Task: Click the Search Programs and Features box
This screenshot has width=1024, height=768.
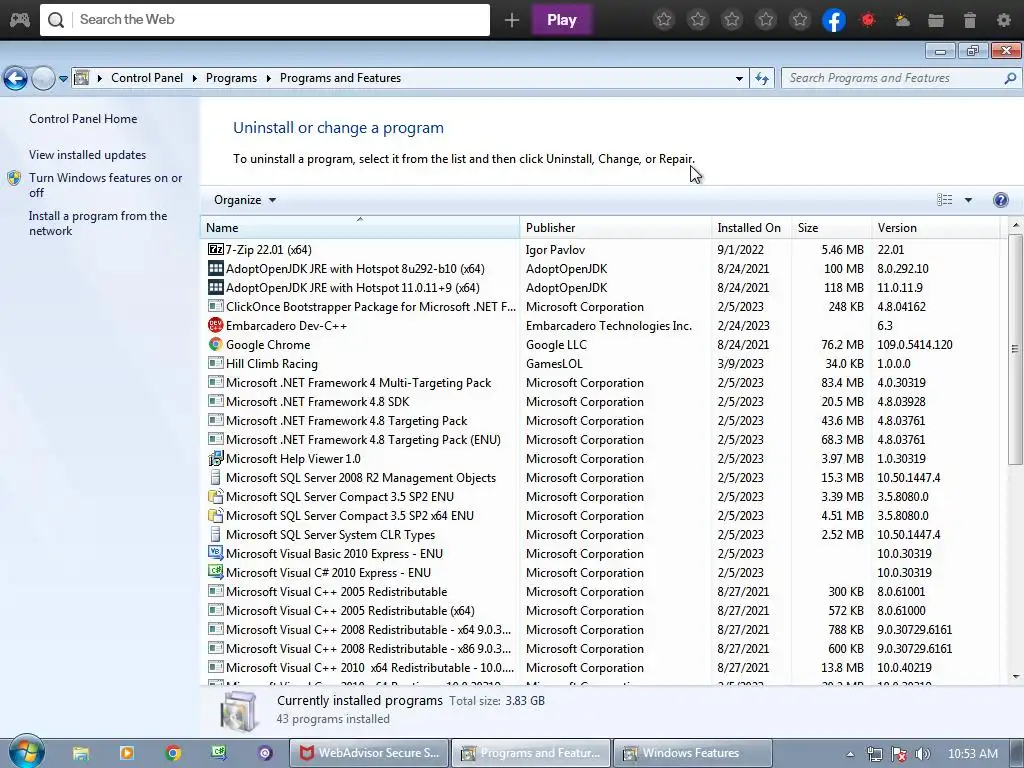Action: coord(900,78)
